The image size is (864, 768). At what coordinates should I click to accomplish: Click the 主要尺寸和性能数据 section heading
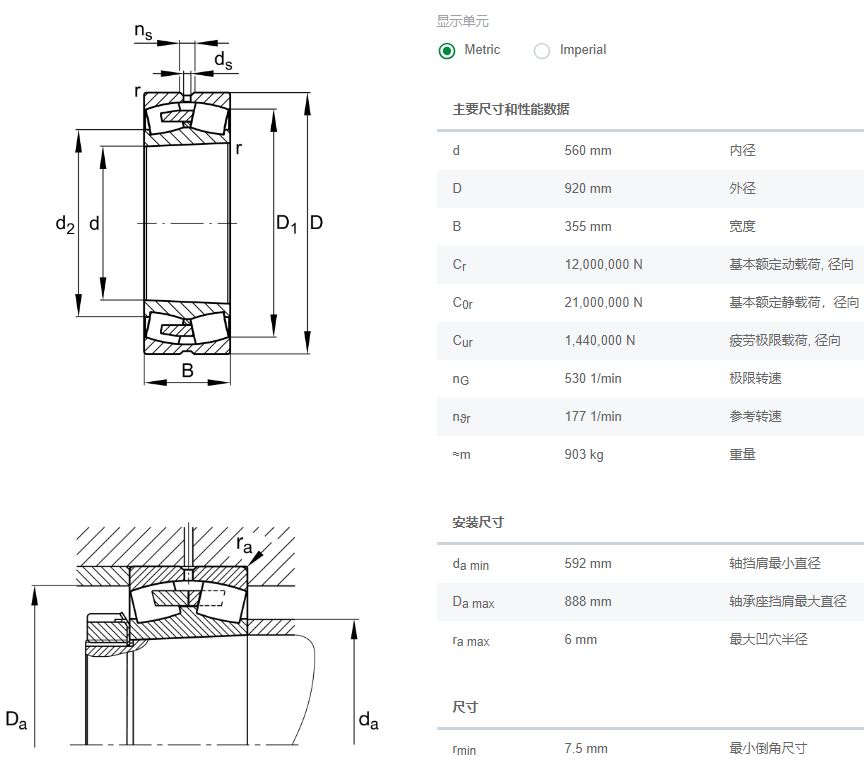[511, 109]
